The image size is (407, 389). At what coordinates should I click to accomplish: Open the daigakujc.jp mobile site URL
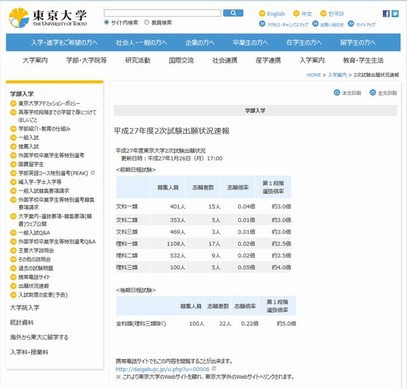point(163,369)
